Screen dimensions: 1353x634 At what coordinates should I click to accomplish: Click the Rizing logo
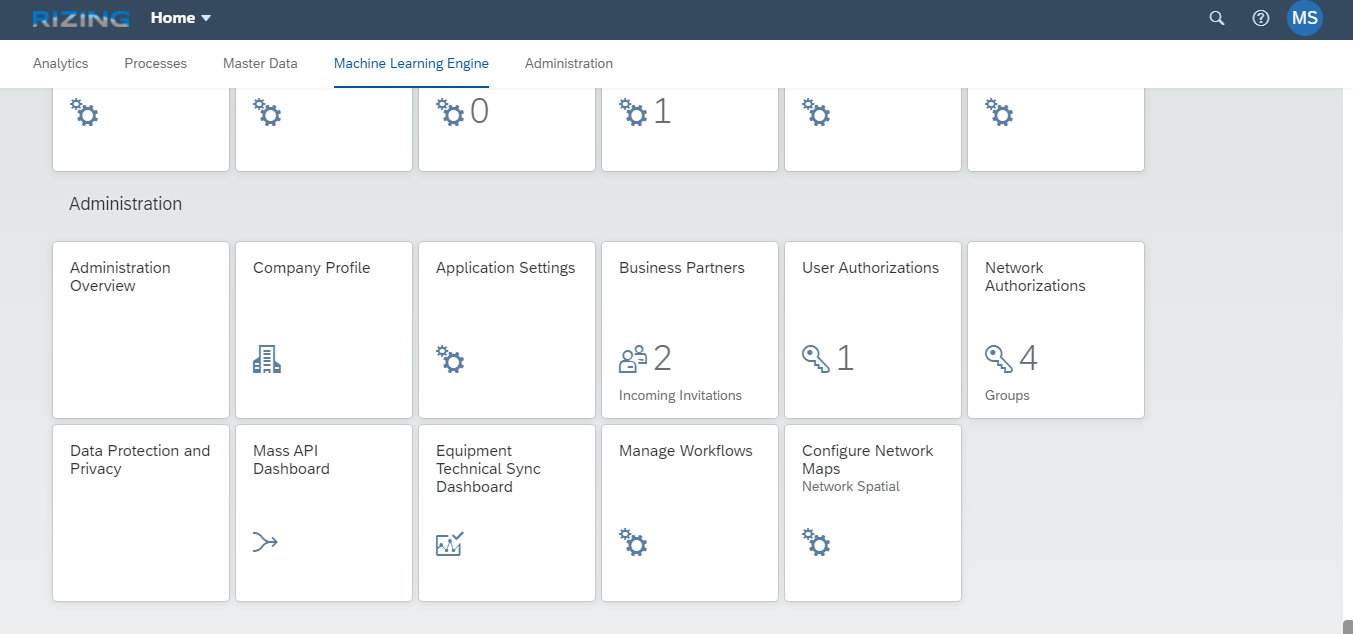(81, 18)
